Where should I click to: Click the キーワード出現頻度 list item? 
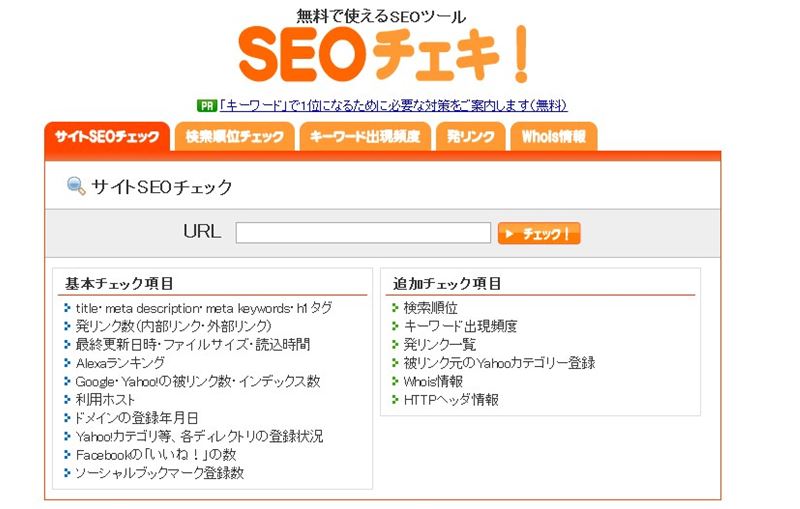coord(460,326)
